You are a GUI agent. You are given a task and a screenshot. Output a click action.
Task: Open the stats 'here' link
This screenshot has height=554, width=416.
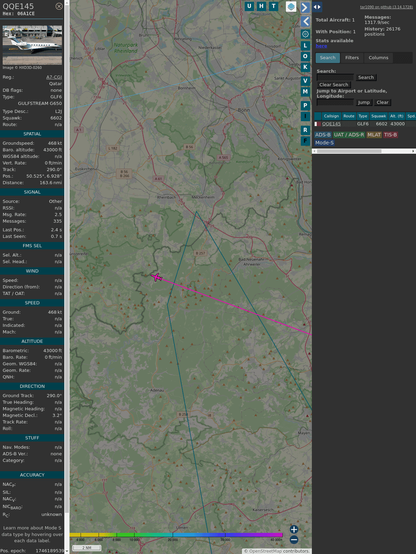(x=321, y=46)
